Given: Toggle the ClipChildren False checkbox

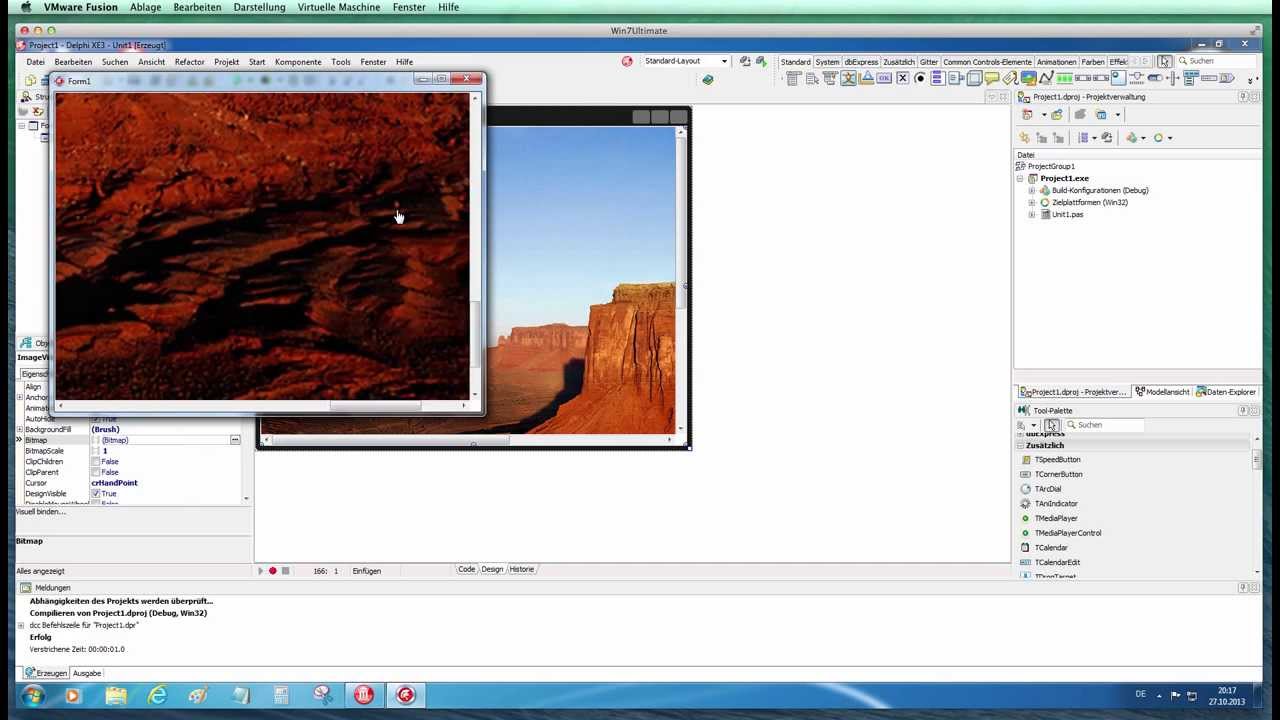Looking at the screenshot, I should coord(96,462).
